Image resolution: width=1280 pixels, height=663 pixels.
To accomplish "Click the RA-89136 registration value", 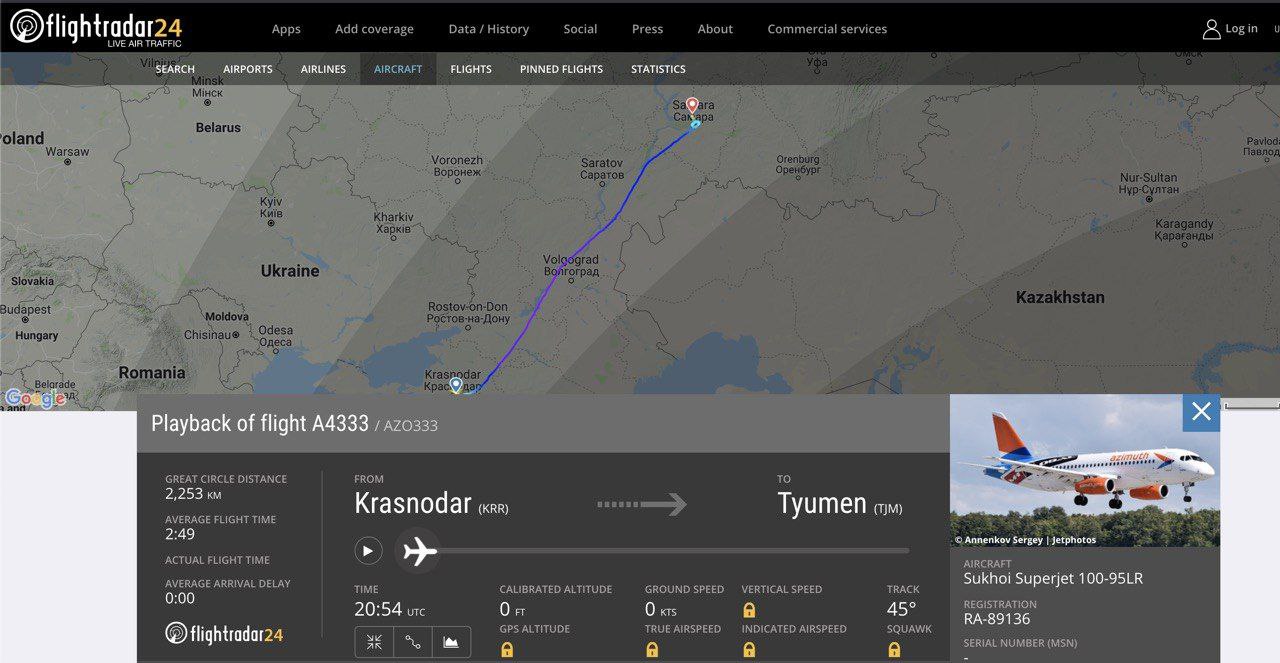I will tap(997, 619).
